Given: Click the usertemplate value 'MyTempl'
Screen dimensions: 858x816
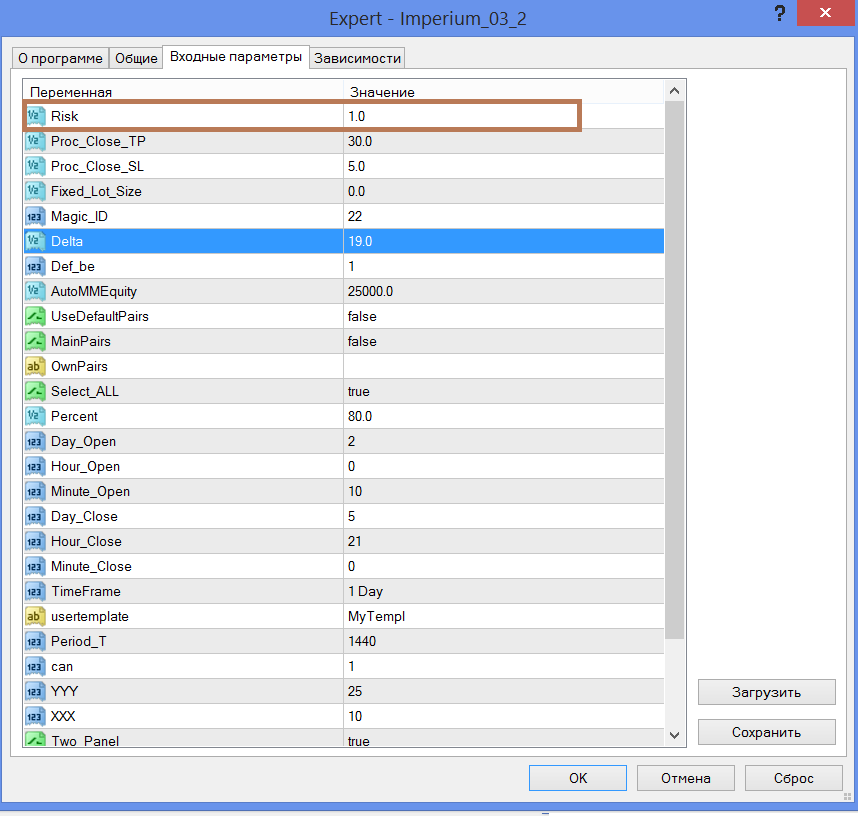Looking at the screenshot, I should (376, 617).
